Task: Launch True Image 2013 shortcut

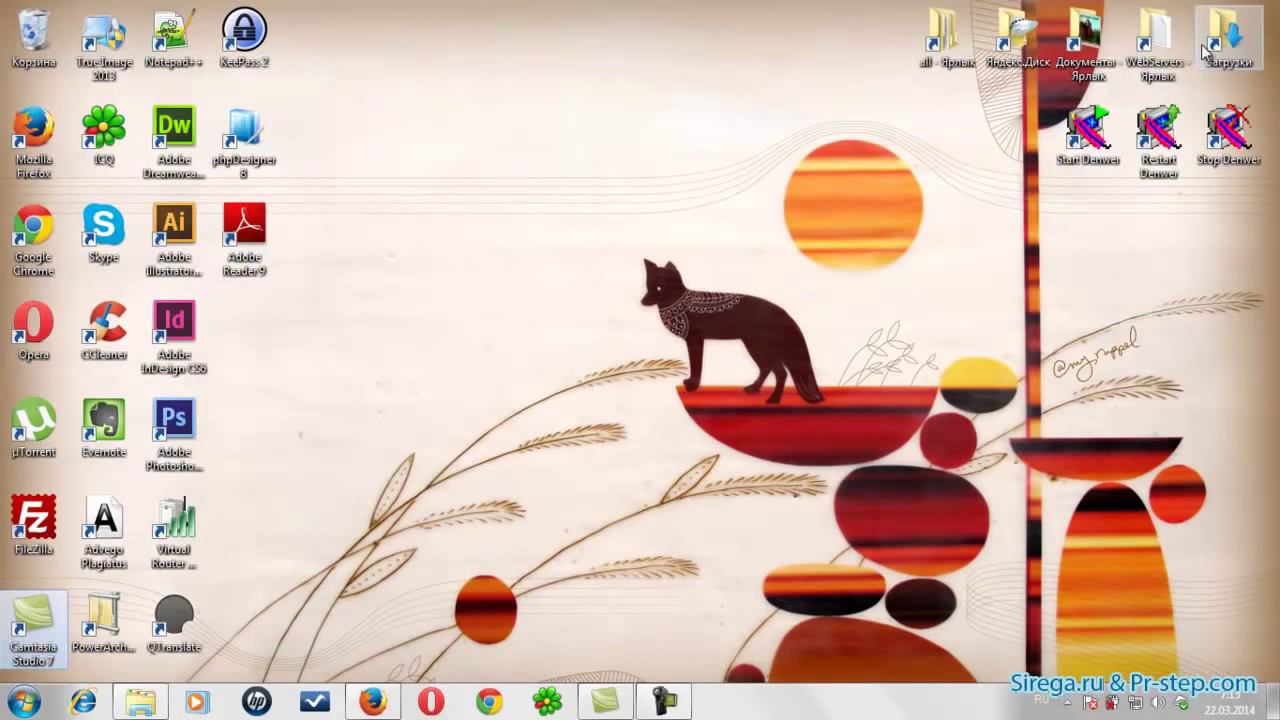Action: (x=104, y=46)
